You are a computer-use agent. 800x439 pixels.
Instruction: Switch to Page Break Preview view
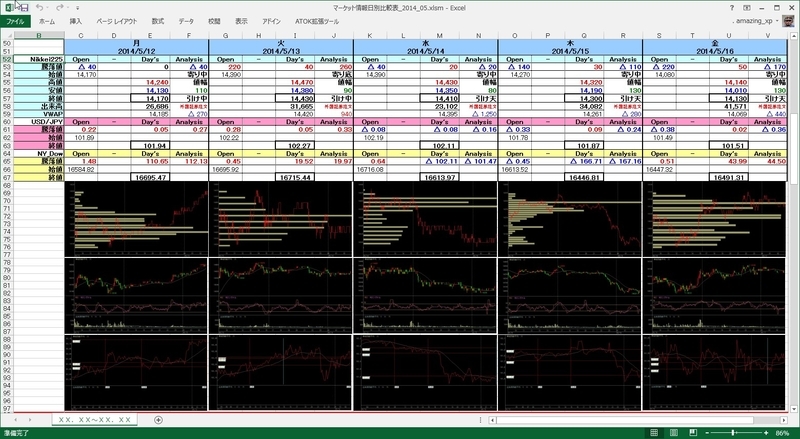693,433
